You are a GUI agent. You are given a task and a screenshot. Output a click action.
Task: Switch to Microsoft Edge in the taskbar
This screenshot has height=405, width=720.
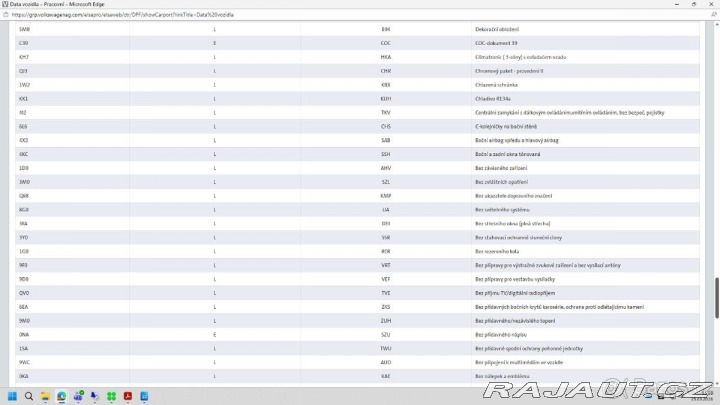61,396
